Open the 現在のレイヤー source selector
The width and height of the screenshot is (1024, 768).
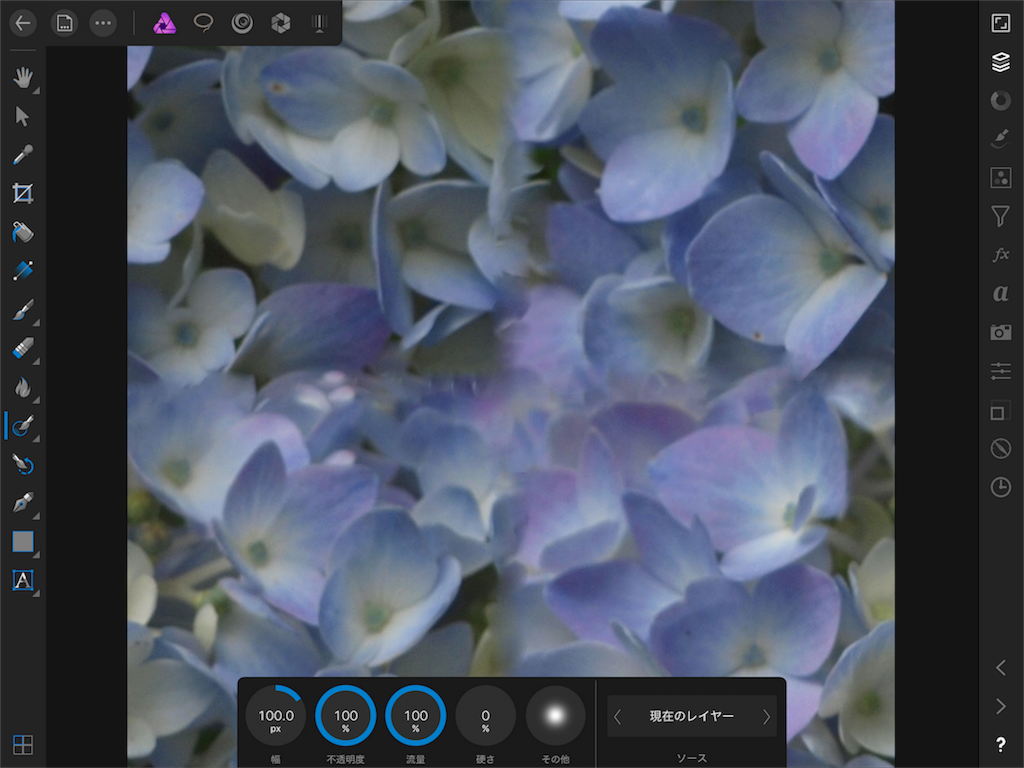(x=692, y=716)
